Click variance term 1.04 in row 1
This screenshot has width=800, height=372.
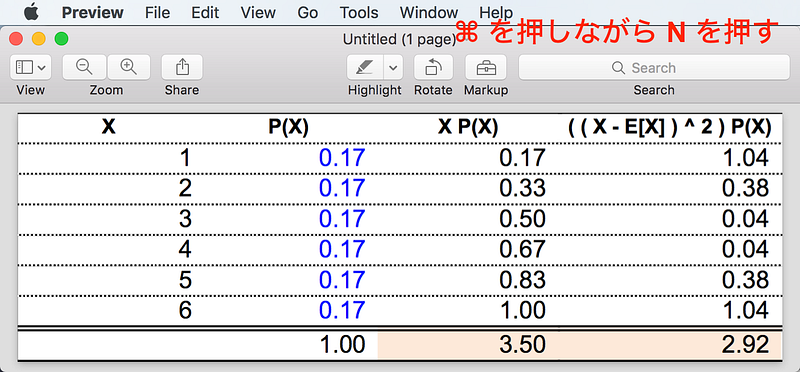[746, 158]
